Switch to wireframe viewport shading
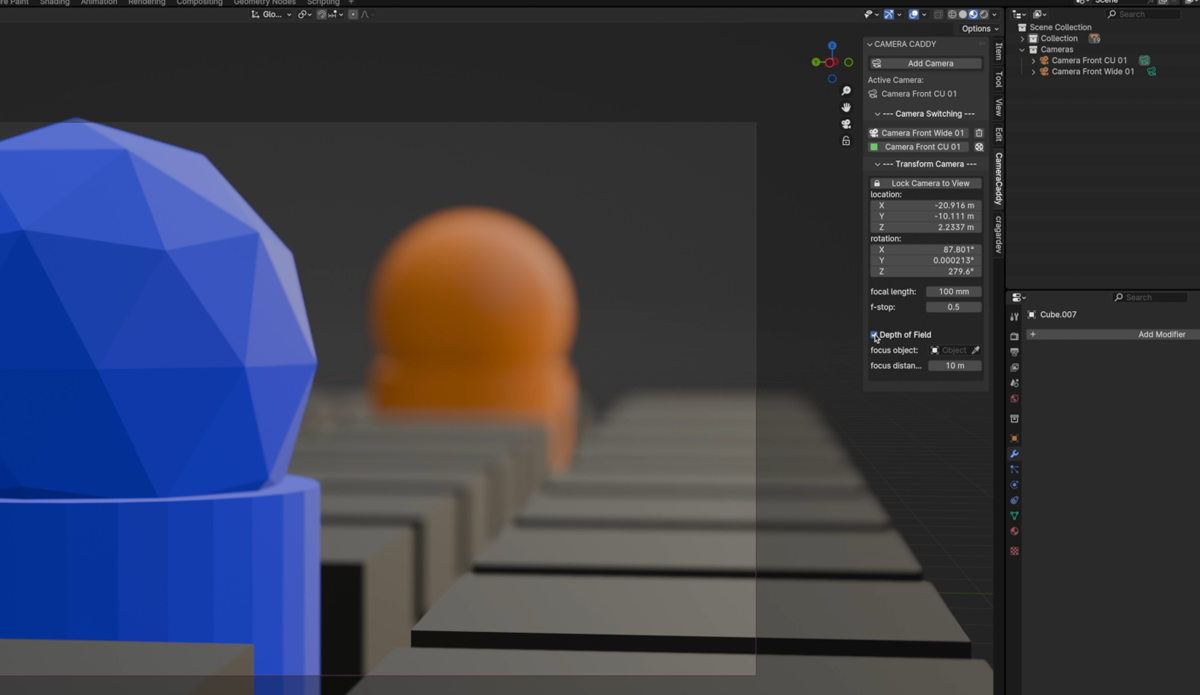1200x695 pixels. (x=952, y=15)
